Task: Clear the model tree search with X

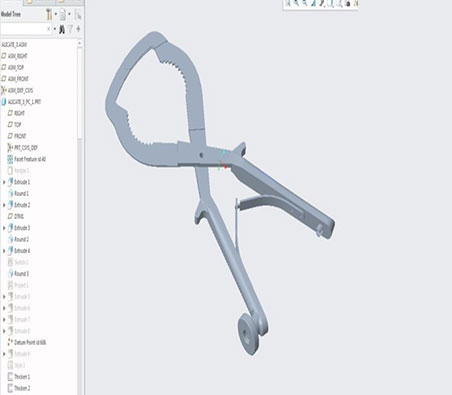Action: click(48, 29)
